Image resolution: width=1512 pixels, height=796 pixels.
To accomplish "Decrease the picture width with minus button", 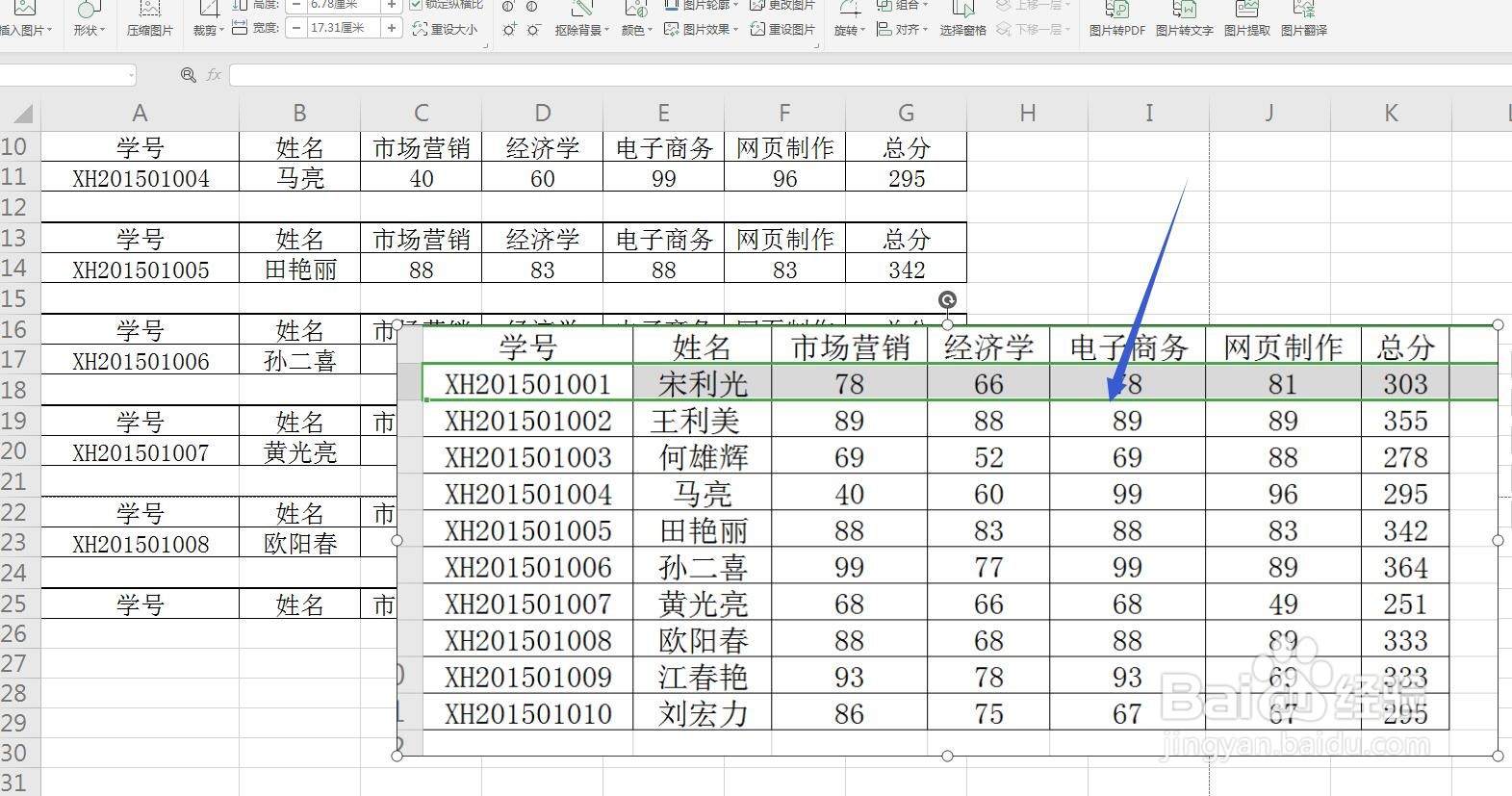I will (295, 28).
